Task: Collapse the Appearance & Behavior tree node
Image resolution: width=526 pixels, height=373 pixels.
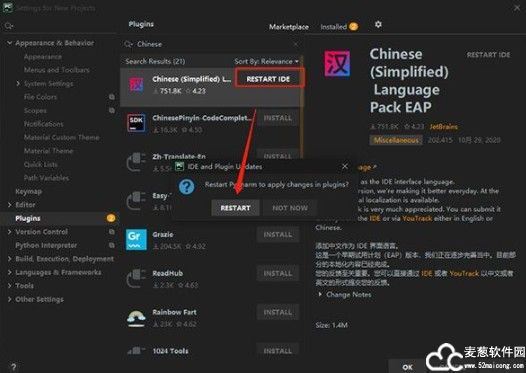Action: point(9,43)
